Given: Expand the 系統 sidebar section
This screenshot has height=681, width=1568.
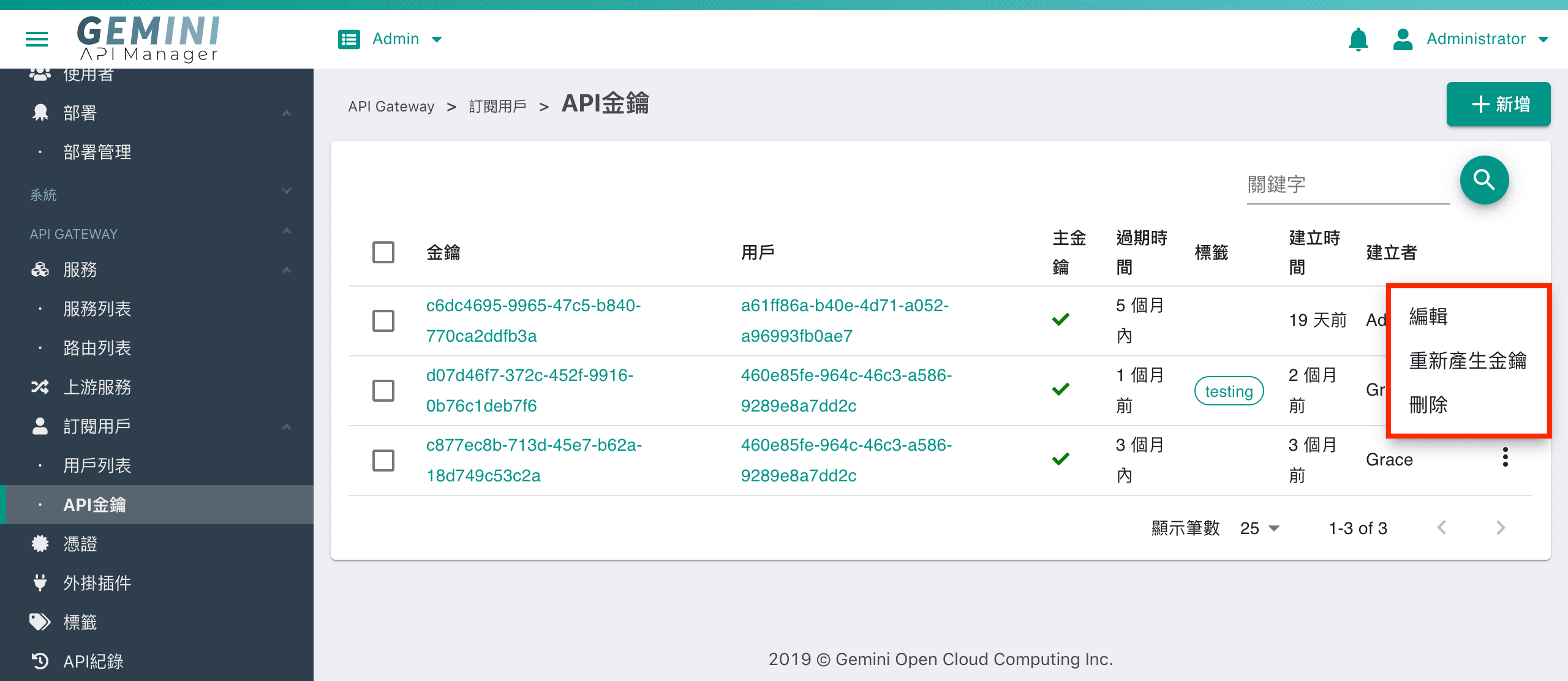Looking at the screenshot, I should point(286,191).
